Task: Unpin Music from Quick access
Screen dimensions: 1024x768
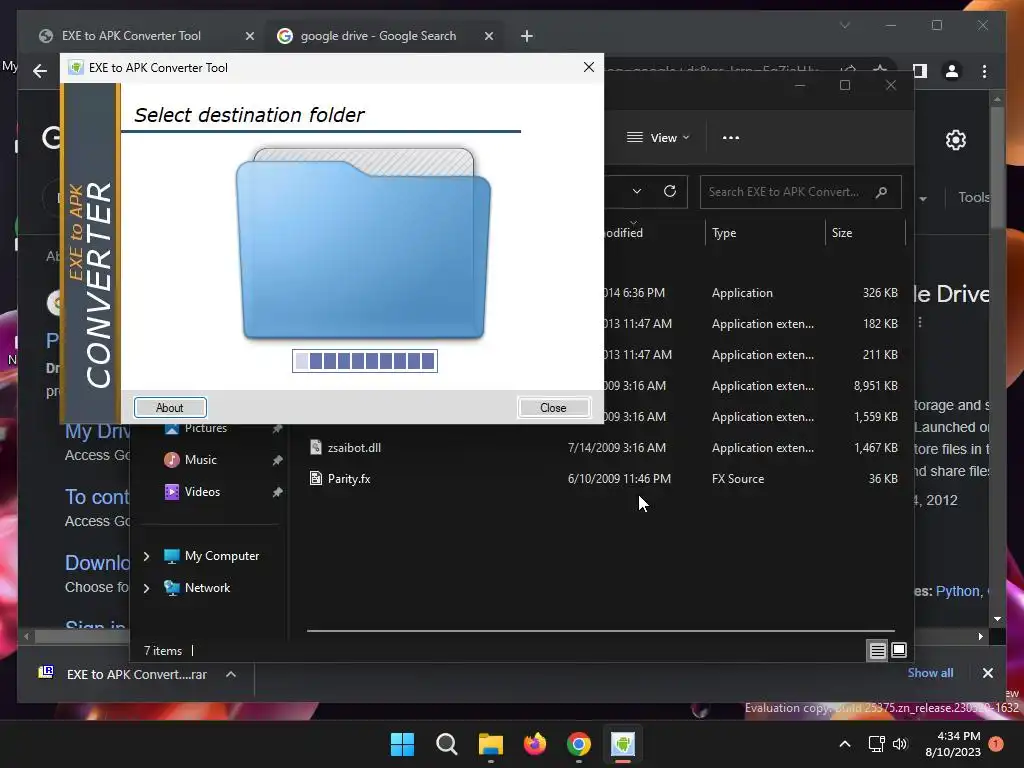Action: pos(278,460)
